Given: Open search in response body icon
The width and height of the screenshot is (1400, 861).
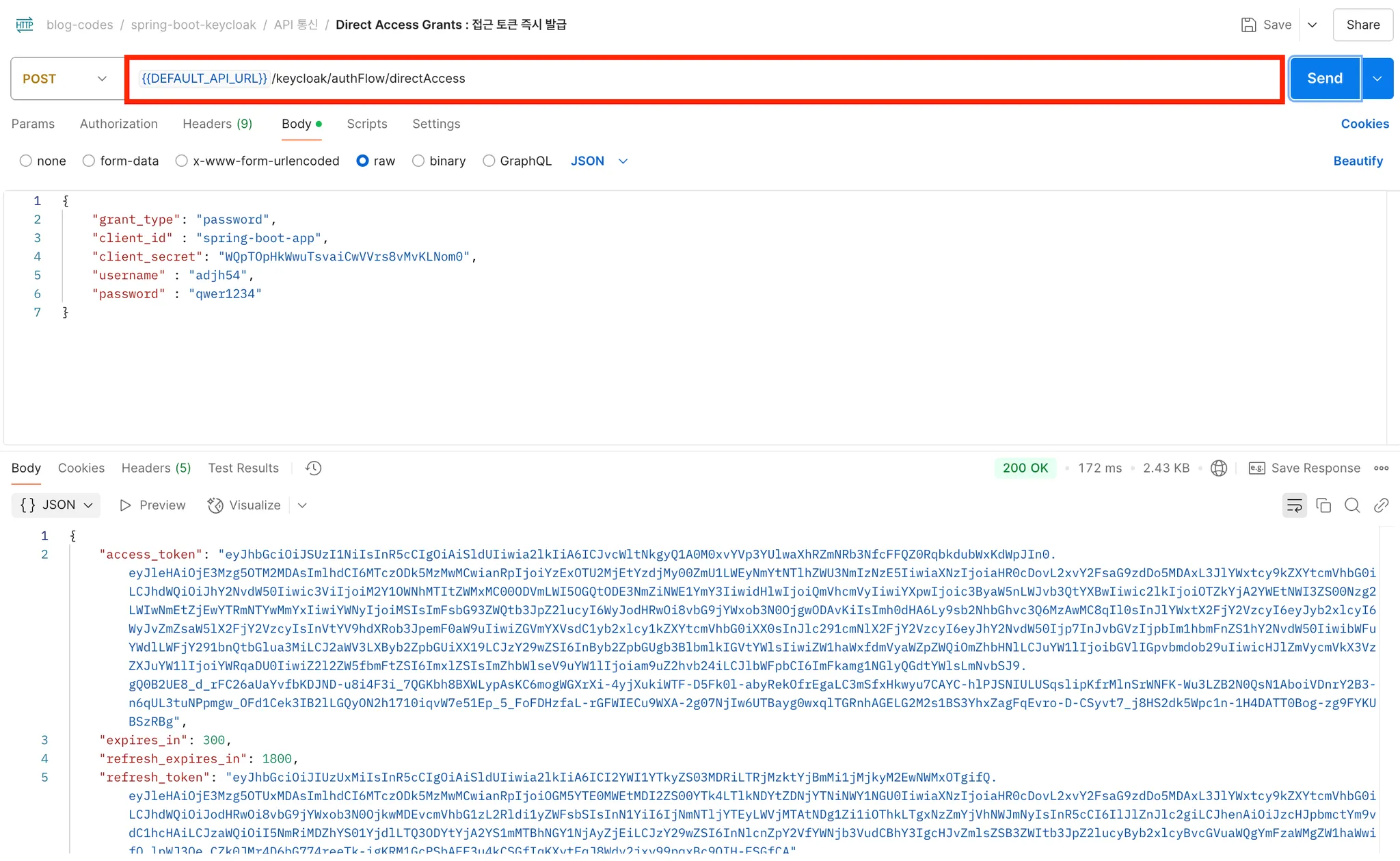Looking at the screenshot, I should pyautogui.click(x=1352, y=505).
